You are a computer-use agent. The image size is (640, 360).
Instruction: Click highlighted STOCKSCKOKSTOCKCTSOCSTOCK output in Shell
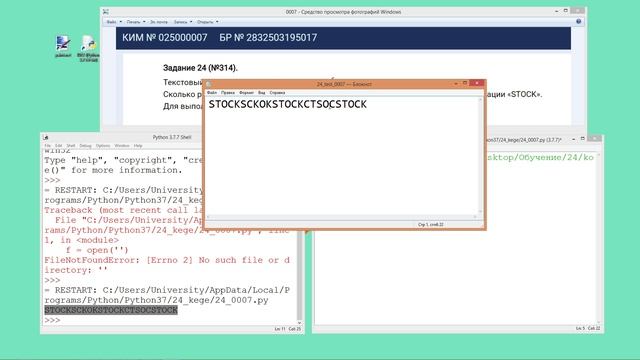pyautogui.click(x=111, y=310)
